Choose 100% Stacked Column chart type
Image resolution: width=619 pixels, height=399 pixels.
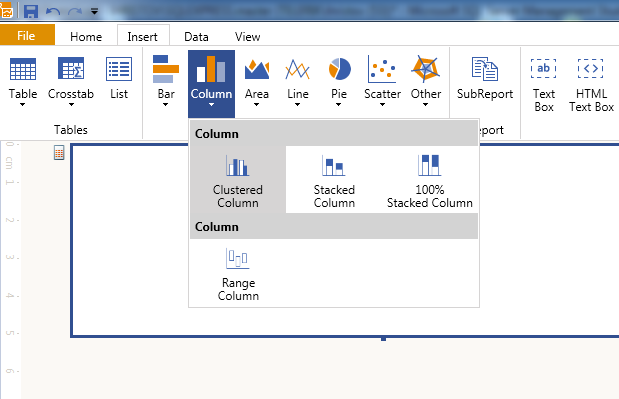430,180
